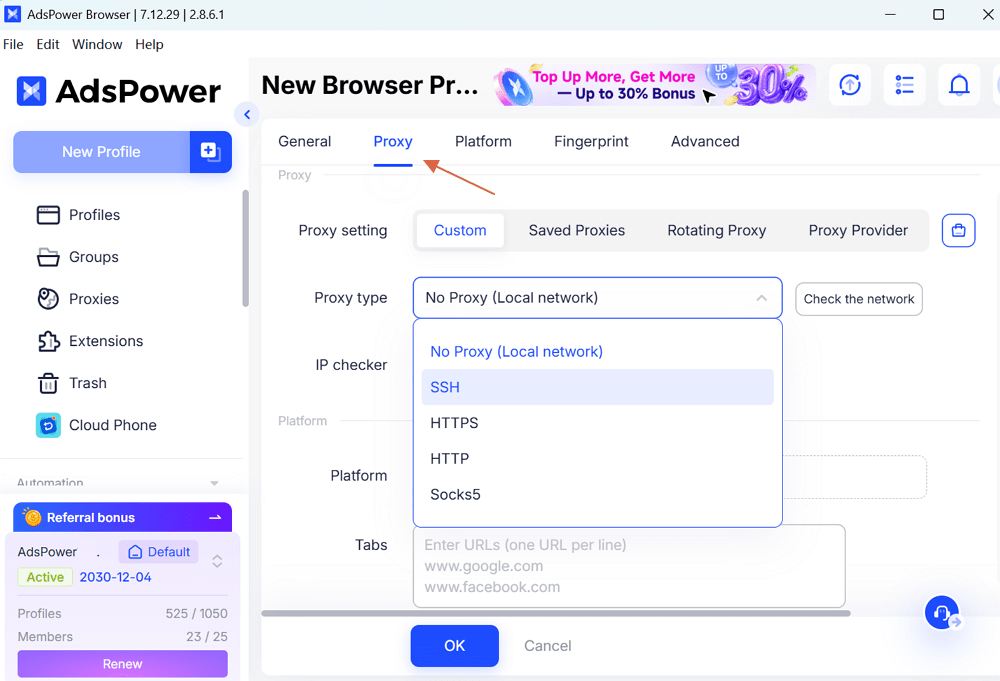Image resolution: width=1000 pixels, height=681 pixels.
Task: Click the proxy store bag icon
Action: point(959,230)
